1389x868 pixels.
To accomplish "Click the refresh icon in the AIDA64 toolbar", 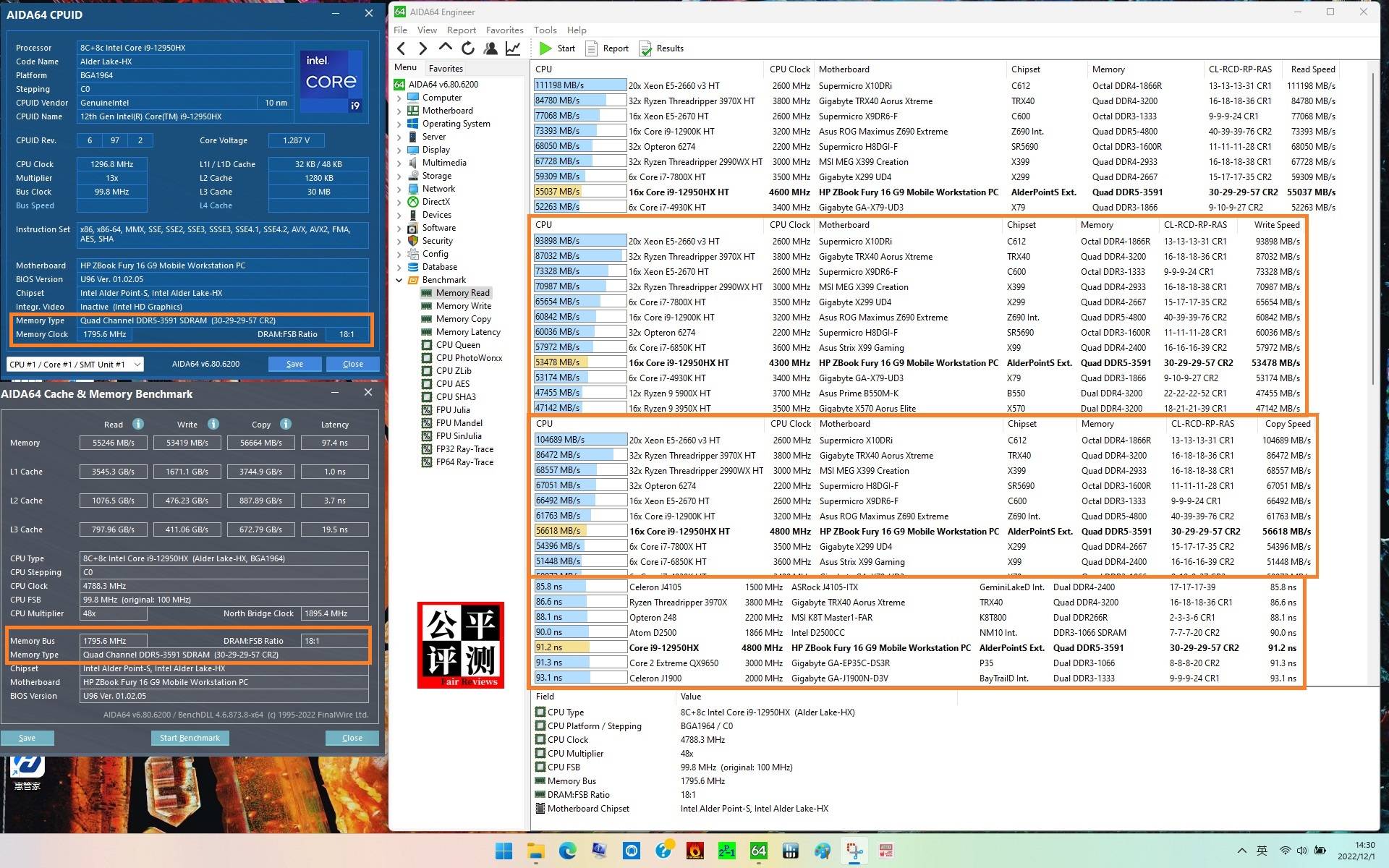I will coord(468,48).
